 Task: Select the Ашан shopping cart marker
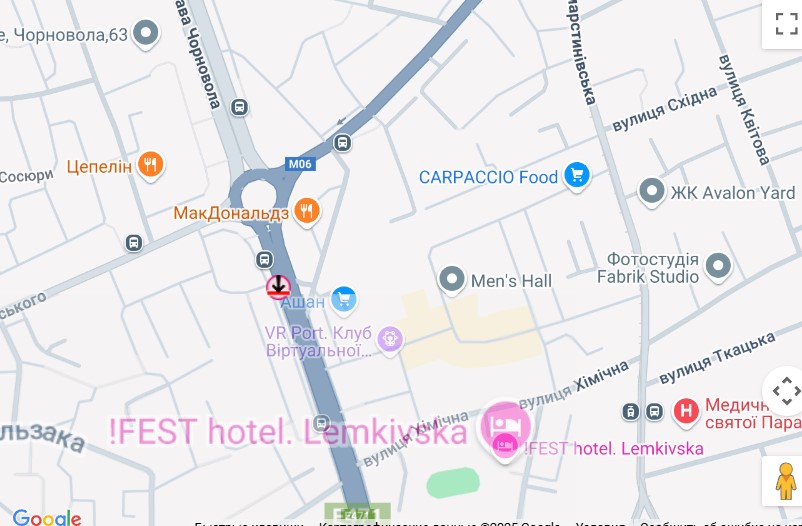(344, 300)
